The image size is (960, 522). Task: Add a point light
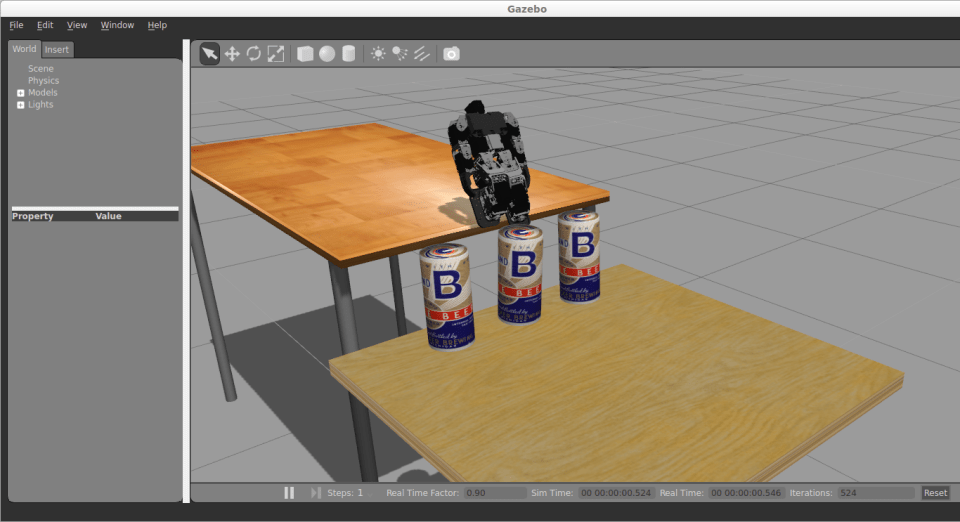click(x=378, y=54)
